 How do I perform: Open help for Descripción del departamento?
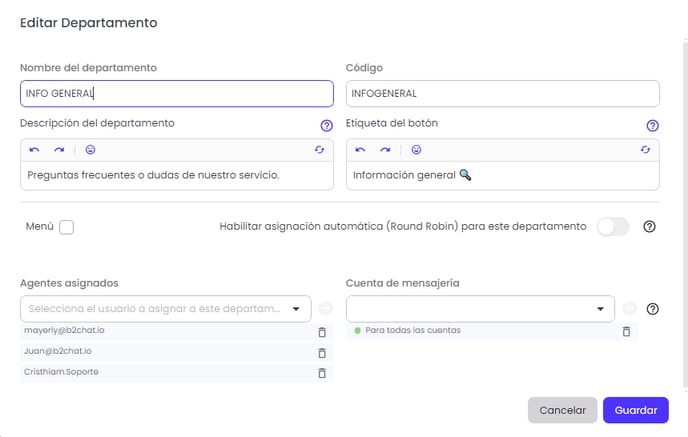point(326,125)
